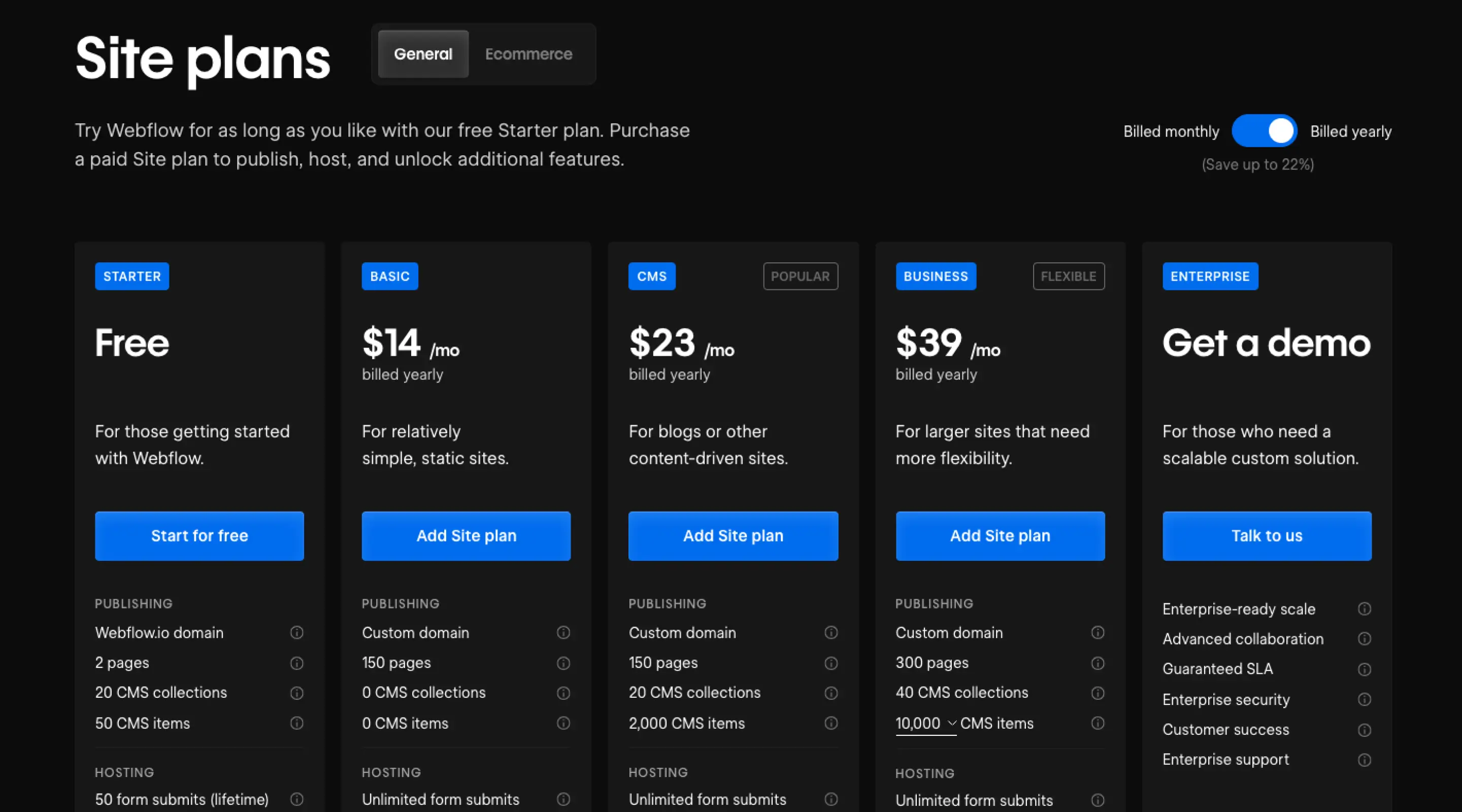Info icon beside Guaranteed SLA
Image resolution: width=1462 pixels, height=812 pixels.
(x=1365, y=669)
